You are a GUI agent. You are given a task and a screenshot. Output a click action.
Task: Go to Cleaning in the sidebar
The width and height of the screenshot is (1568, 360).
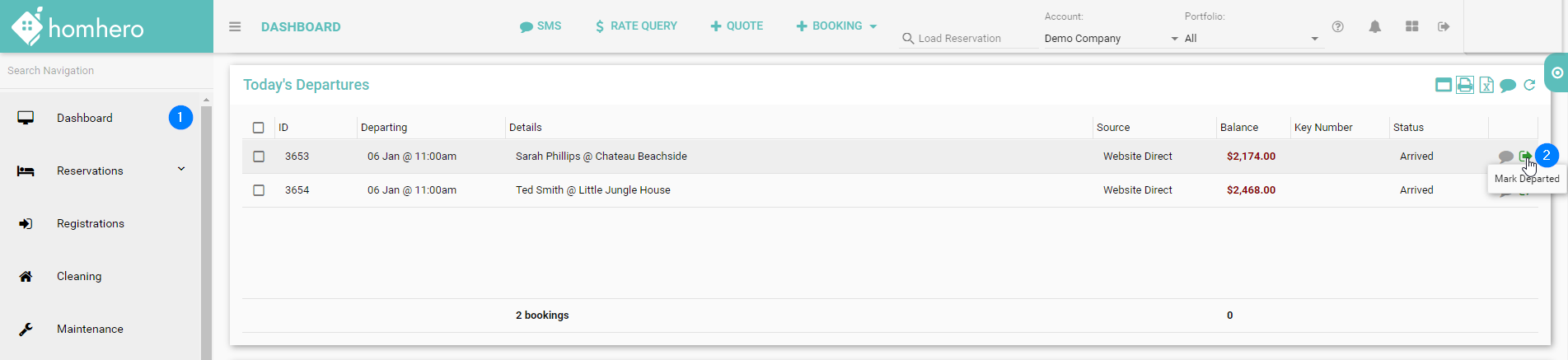[x=79, y=276]
